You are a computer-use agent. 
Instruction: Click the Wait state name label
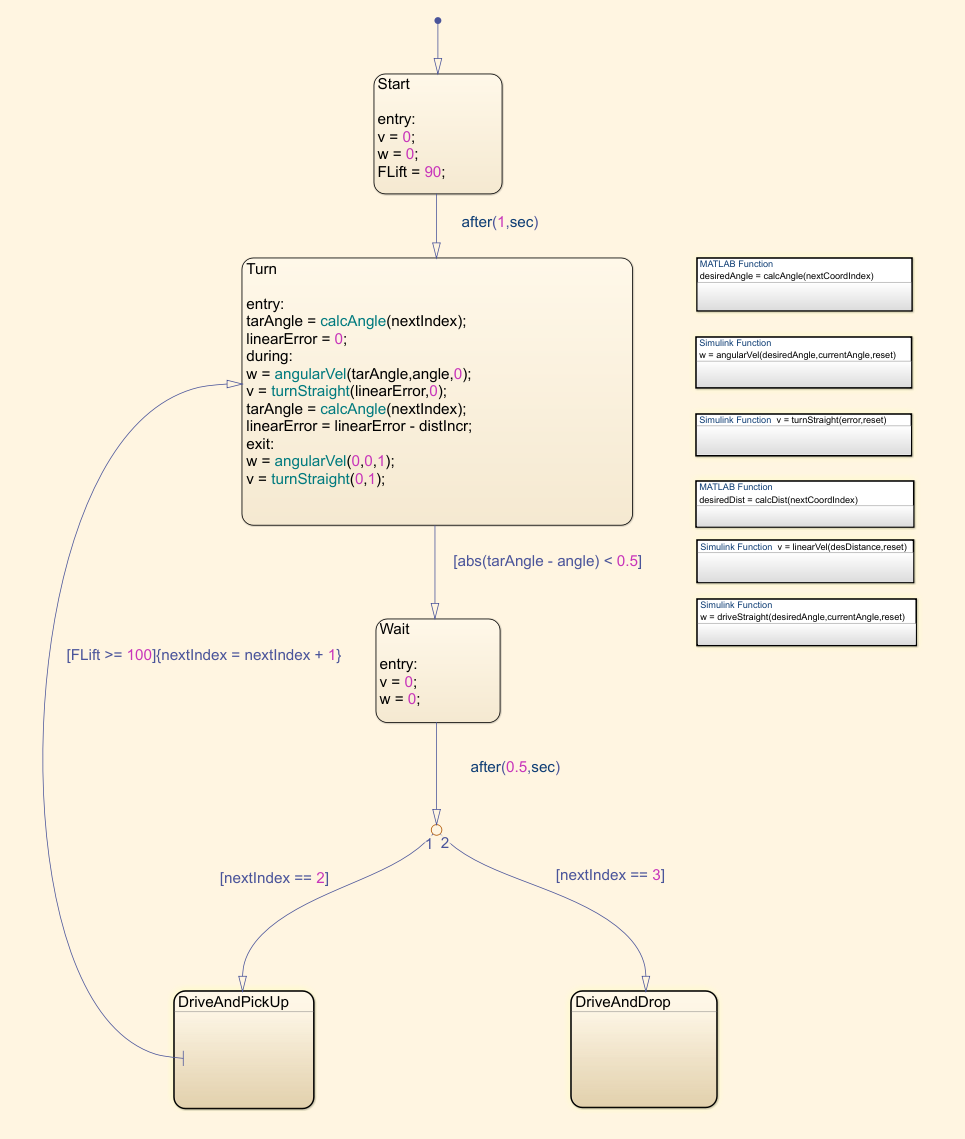tap(395, 629)
